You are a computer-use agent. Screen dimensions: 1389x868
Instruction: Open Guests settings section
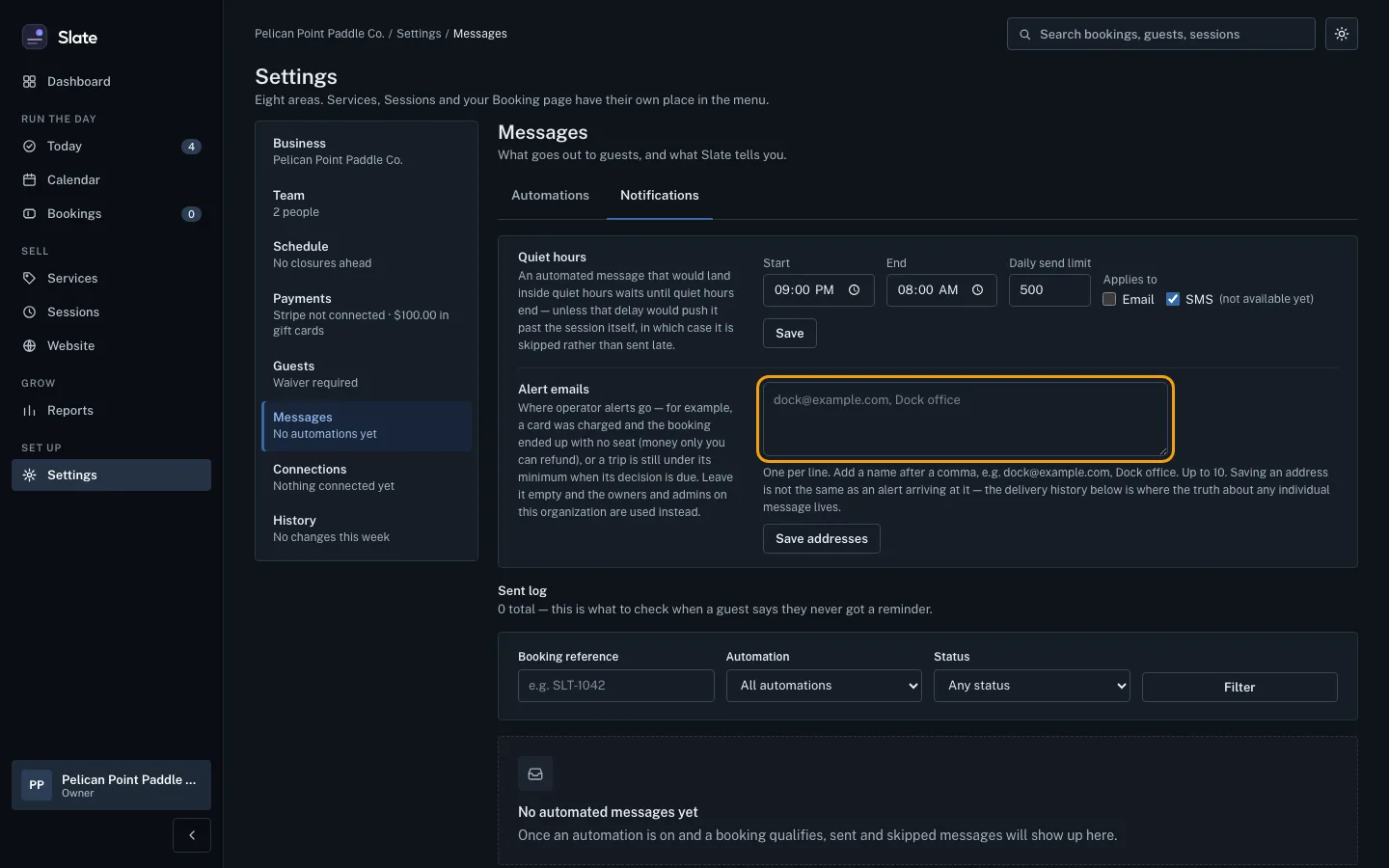(367, 374)
